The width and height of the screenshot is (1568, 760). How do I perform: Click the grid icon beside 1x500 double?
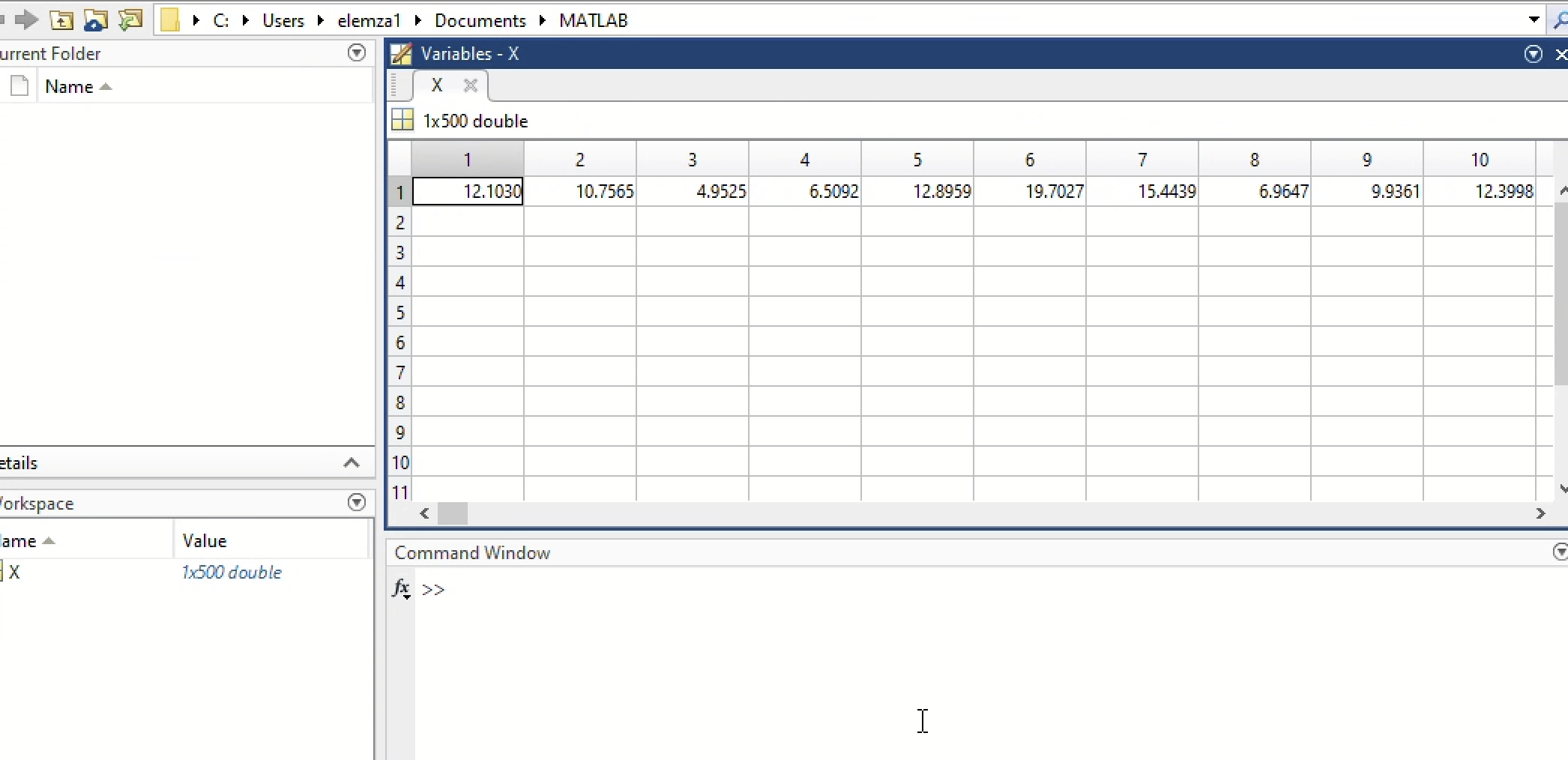pos(402,120)
